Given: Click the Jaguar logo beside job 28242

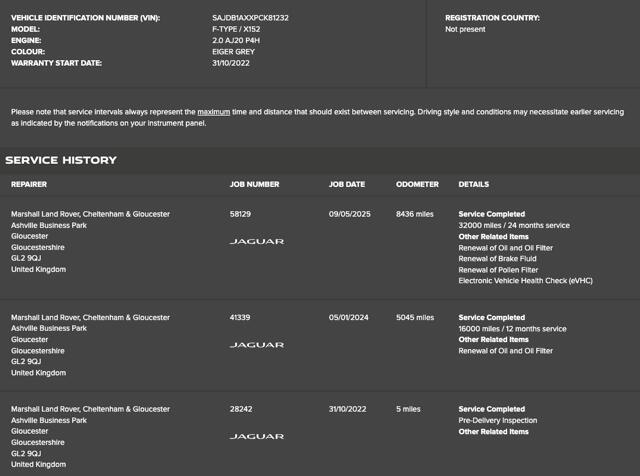Looking at the screenshot, I should pos(257,436).
